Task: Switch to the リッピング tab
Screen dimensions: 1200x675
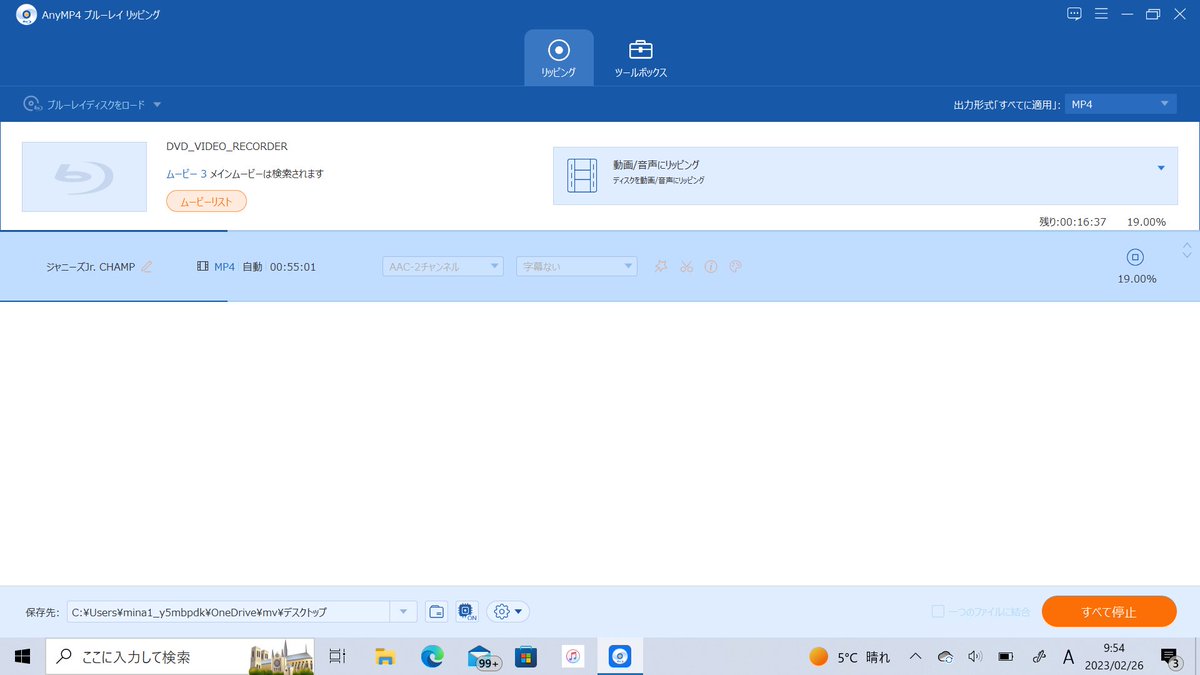Action: [559, 58]
